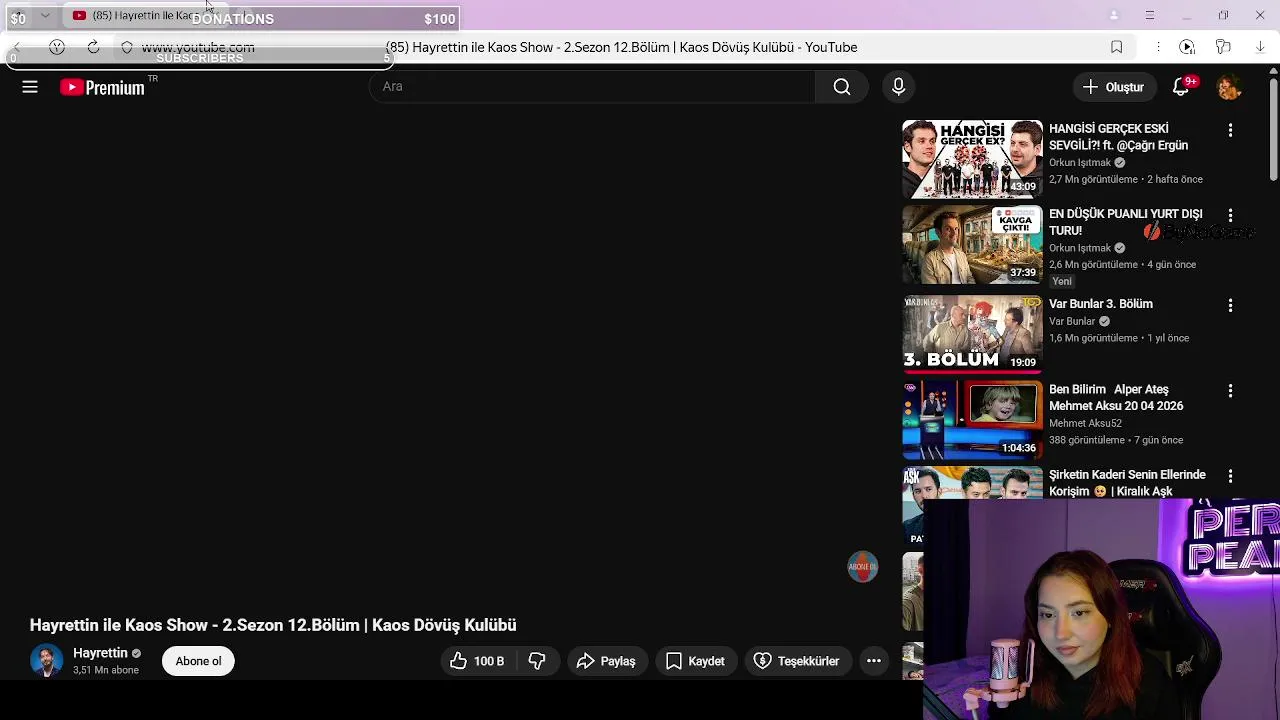Screen dimensions: 1280x720
Task: Open more actions next to Teşekkürler
Action: (x=874, y=661)
